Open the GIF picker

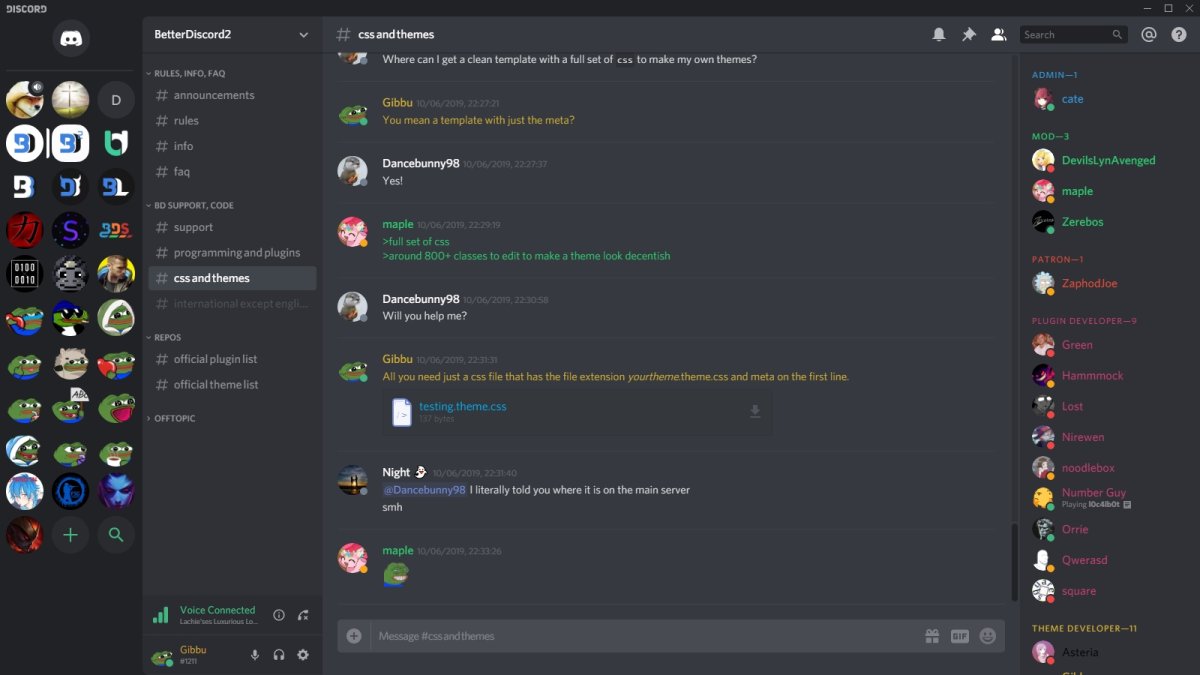pyautogui.click(x=960, y=636)
